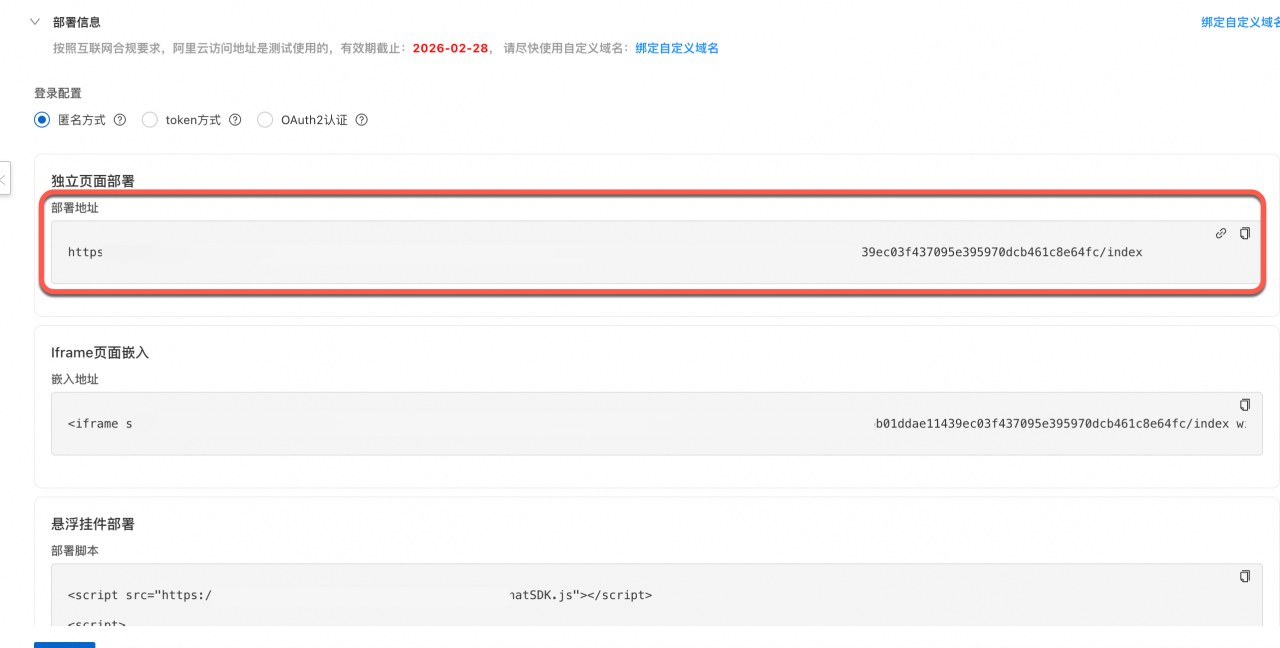Click the 登录配置 label
Screen dimensions: 1280x648
pos(58,93)
